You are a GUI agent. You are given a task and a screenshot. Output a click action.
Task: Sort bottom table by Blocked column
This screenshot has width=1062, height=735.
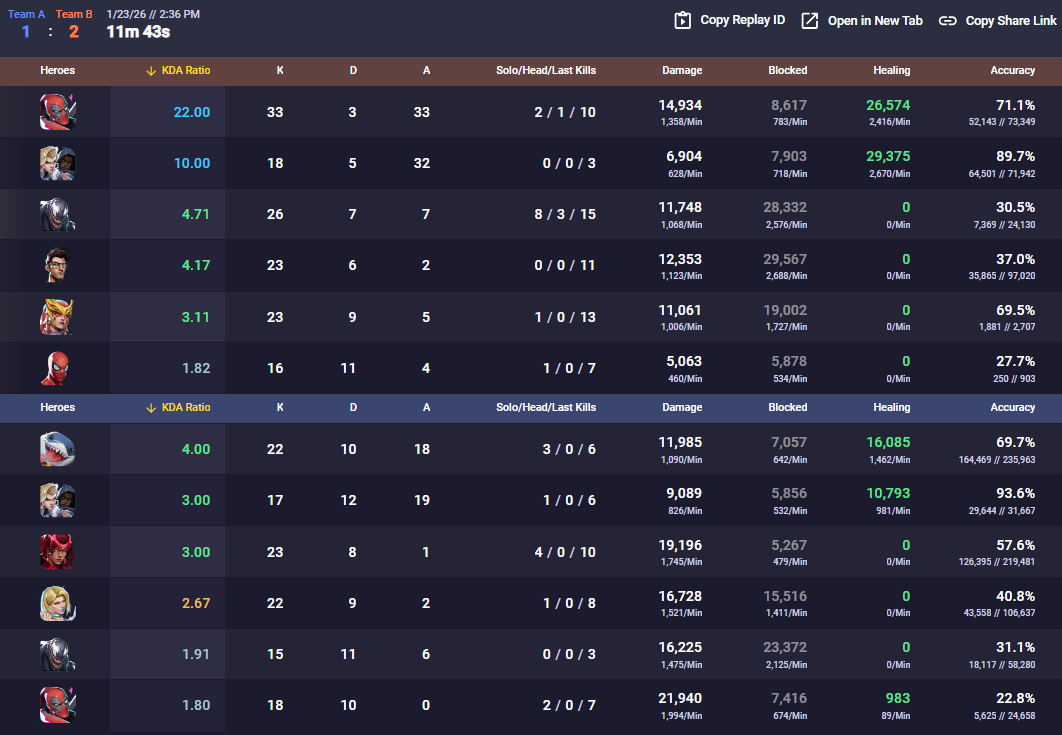788,408
